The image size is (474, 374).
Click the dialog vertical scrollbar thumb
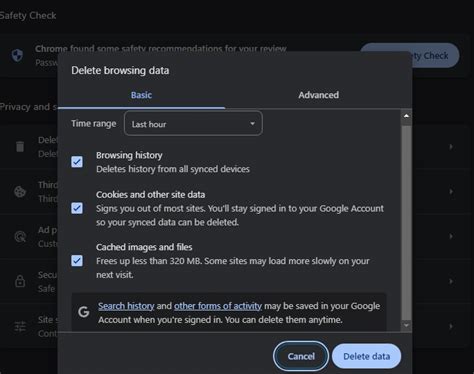[x=406, y=222]
